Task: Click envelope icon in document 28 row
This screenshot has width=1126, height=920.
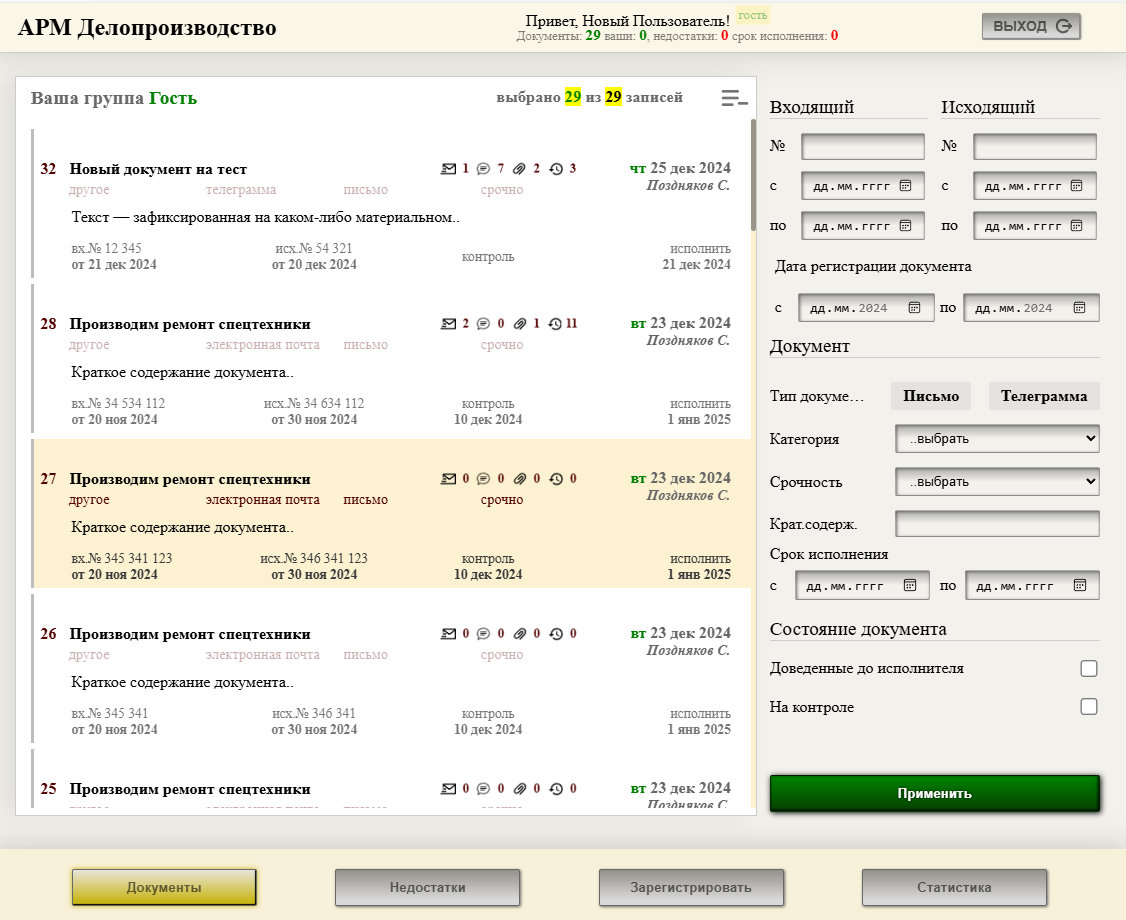Action: [x=448, y=324]
